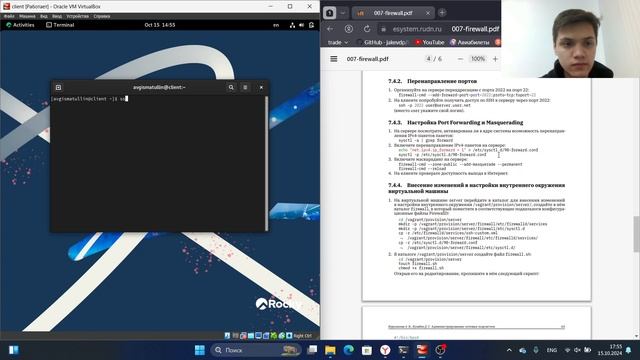Screen dimensions: 640x360
Task: Open Yandex Browser from the taskbar
Action: [x=385, y=350]
